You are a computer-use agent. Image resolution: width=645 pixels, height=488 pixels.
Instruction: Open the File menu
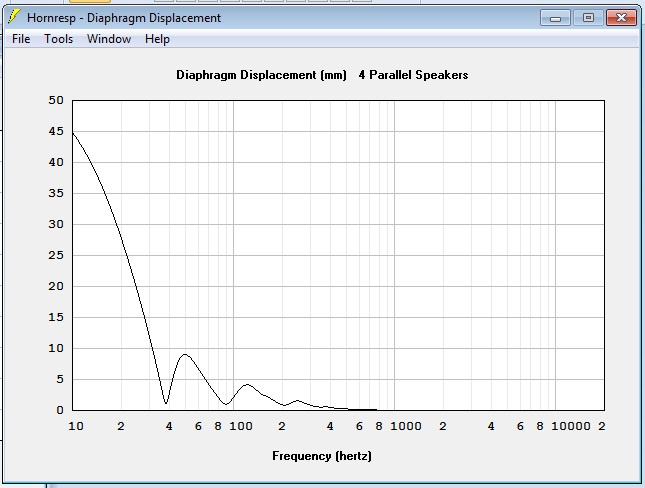21,39
